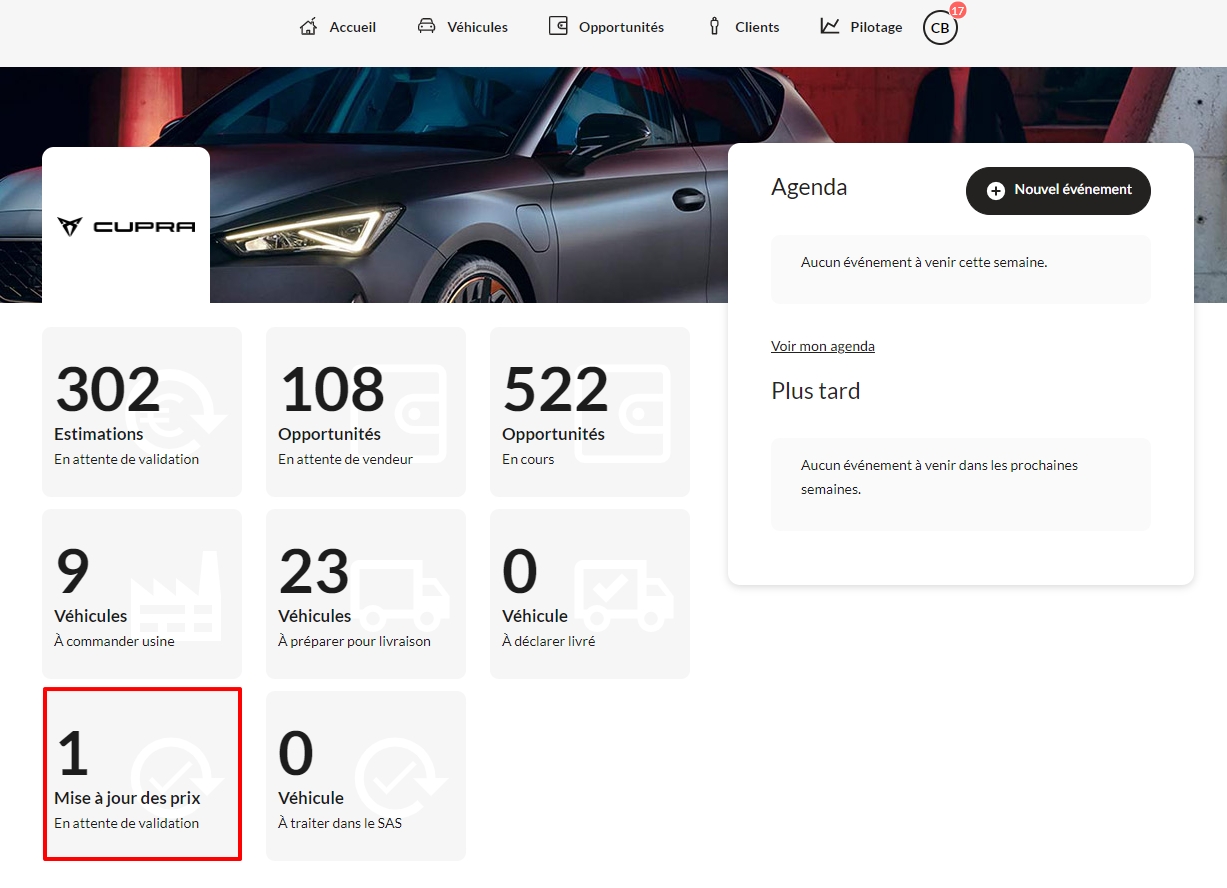Open the 0 Véhicule à déclarer livré card
Image resolution: width=1227 pixels, height=888 pixels.
click(x=590, y=594)
